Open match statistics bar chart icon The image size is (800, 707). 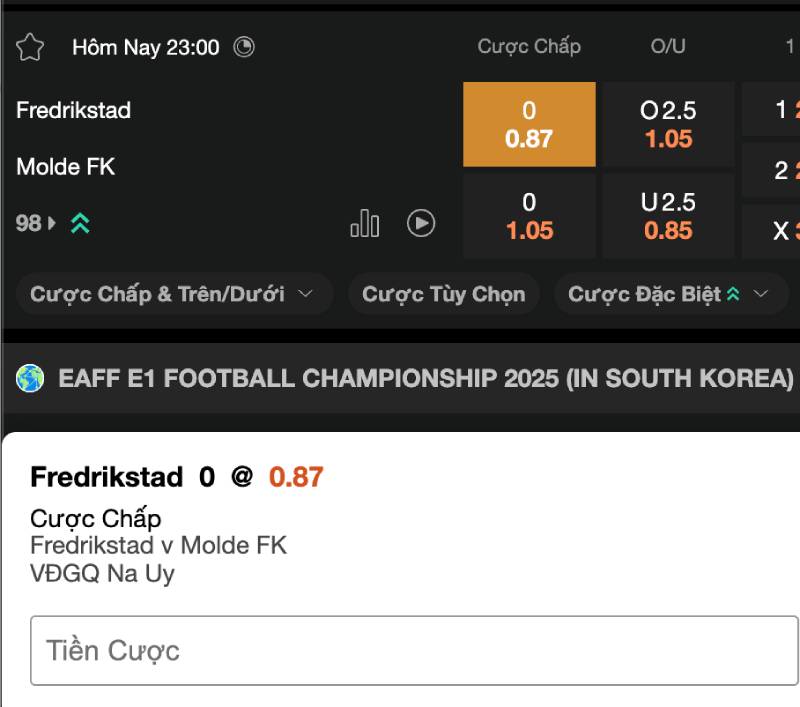(x=364, y=223)
